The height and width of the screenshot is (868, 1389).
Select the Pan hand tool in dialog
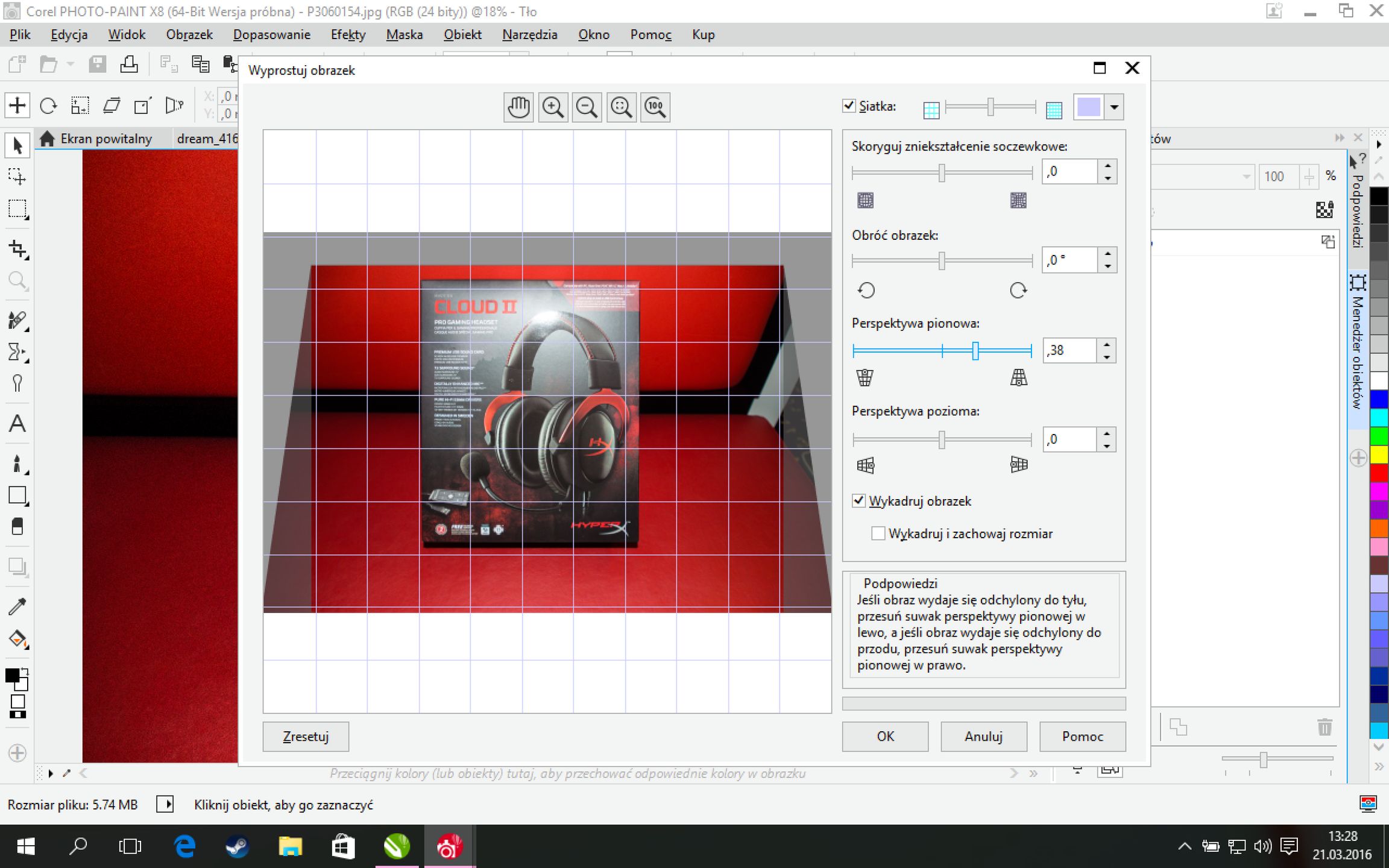(x=518, y=107)
